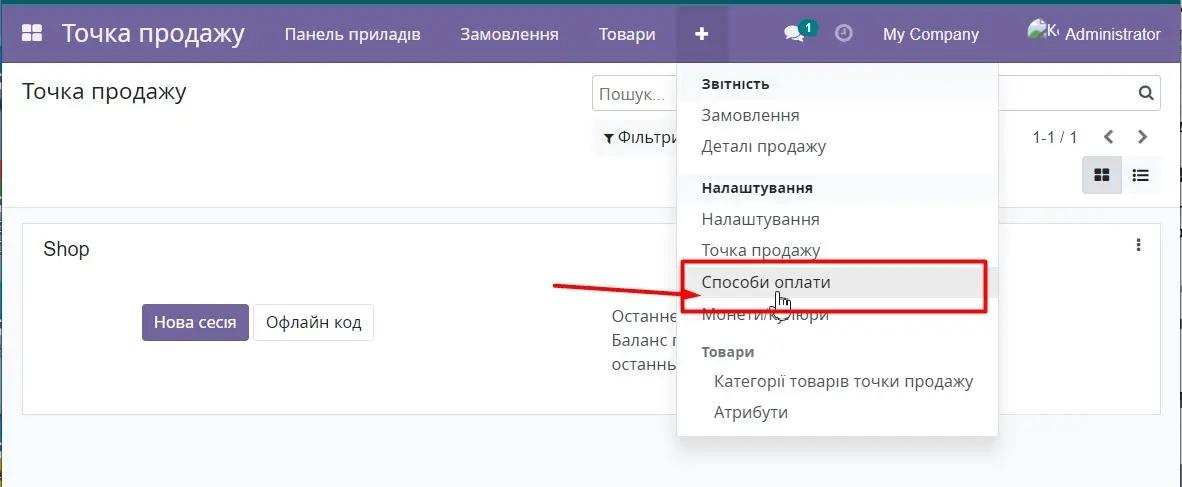This screenshot has width=1182, height=487.
Task: Open the Атрибути menu entry
Action: point(750,412)
